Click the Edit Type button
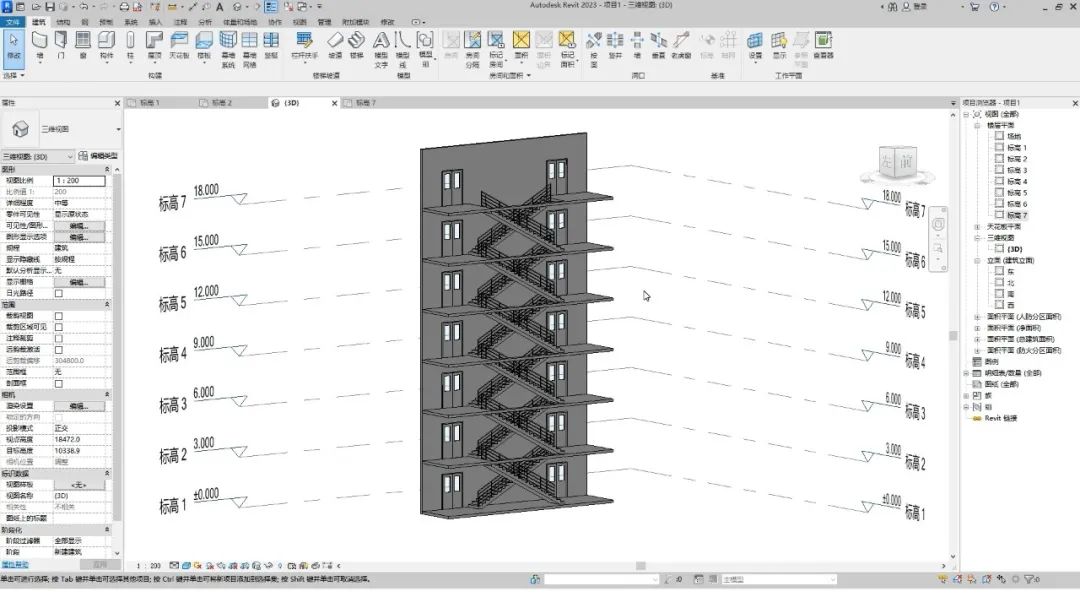 coord(98,156)
